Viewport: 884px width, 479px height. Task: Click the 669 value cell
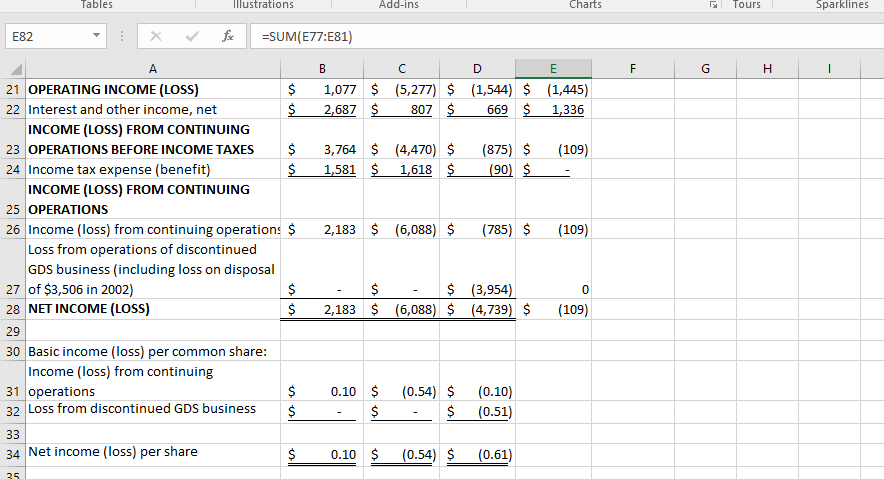coord(477,109)
